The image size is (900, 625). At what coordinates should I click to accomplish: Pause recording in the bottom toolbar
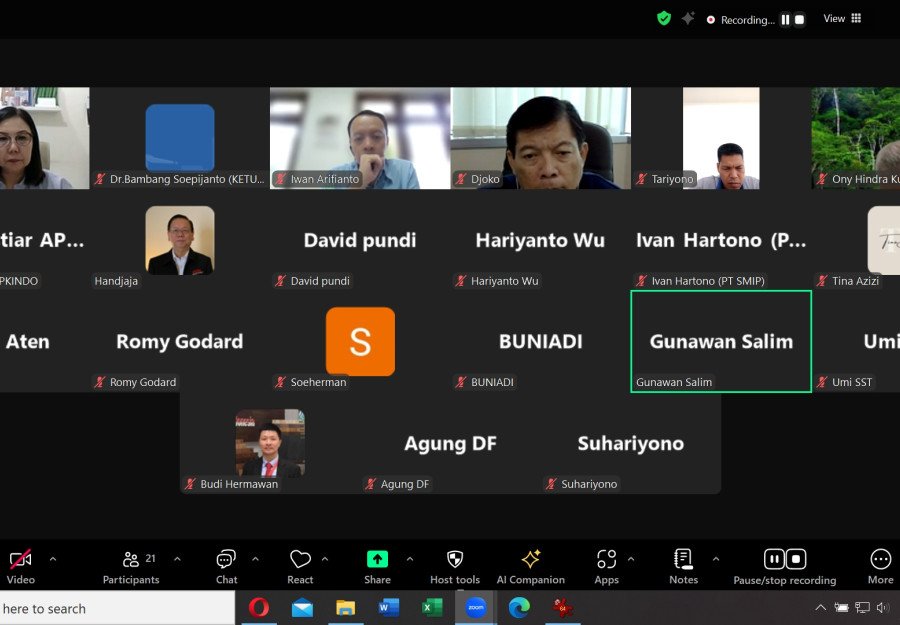pyautogui.click(x=774, y=559)
